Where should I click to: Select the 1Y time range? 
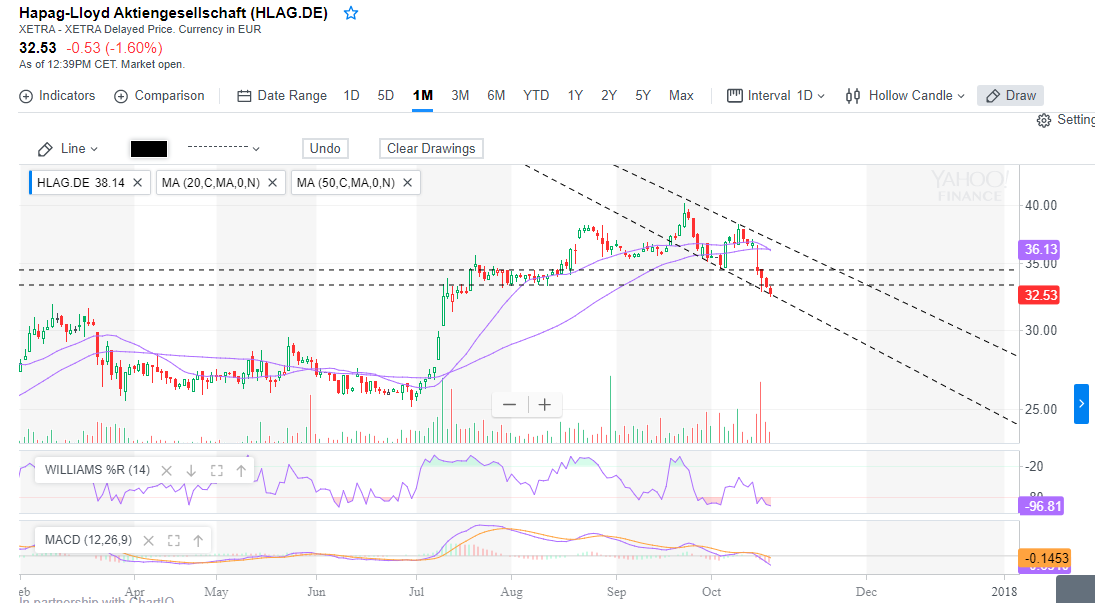[x=575, y=96]
